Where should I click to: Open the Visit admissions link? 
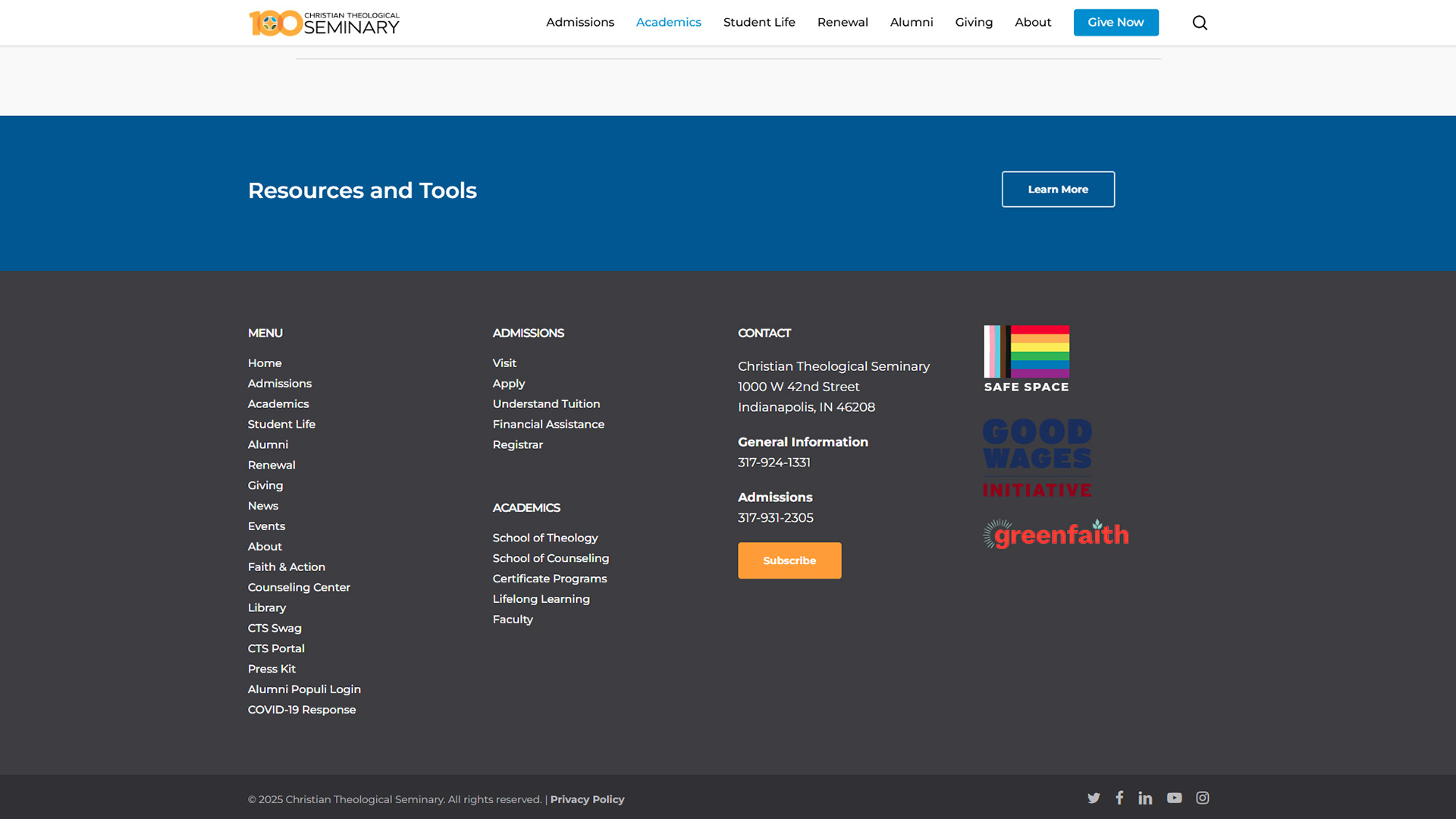(504, 363)
